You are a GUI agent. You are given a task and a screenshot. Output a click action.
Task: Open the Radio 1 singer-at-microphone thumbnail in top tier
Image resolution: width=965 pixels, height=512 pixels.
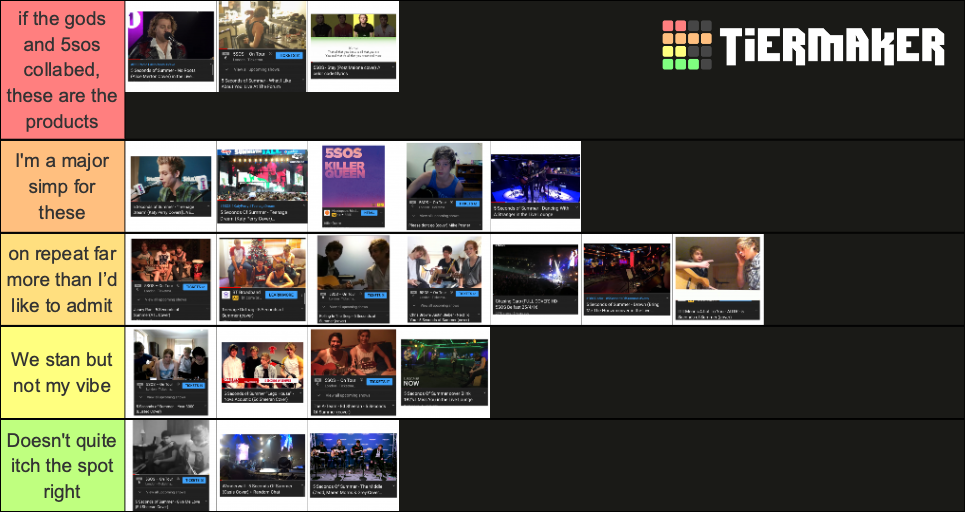tap(171, 46)
